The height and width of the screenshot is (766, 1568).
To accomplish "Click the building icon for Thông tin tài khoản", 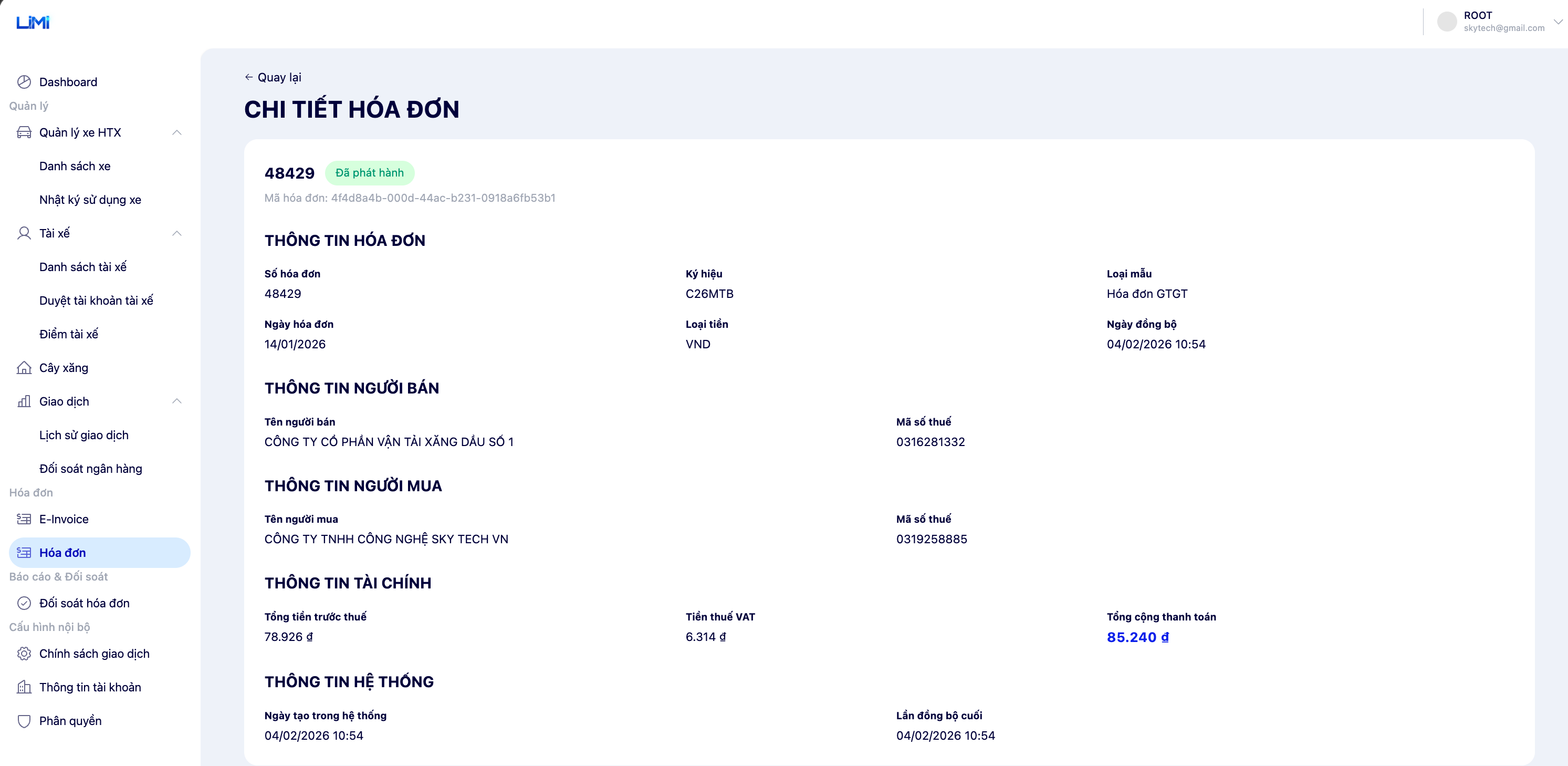I will click(x=24, y=687).
